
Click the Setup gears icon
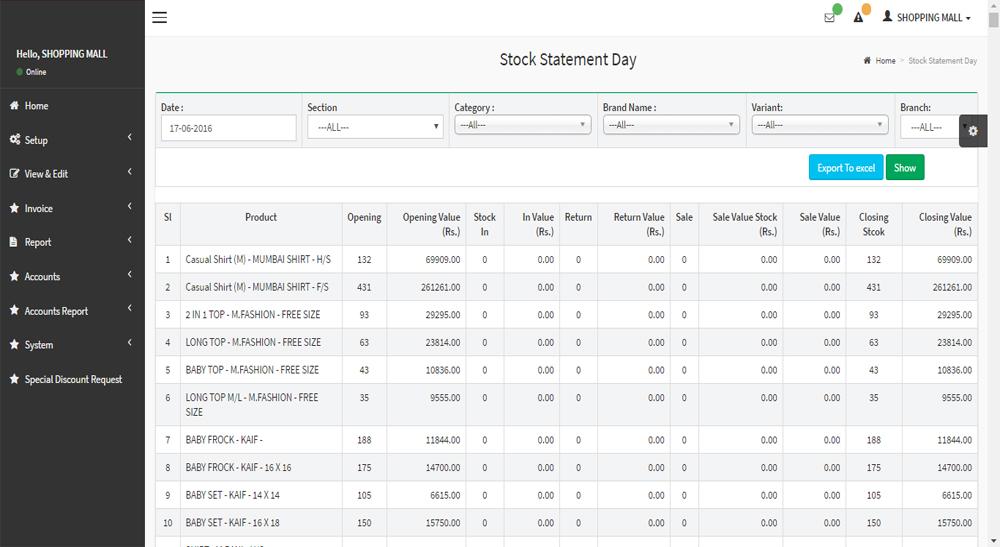[x=15, y=140]
